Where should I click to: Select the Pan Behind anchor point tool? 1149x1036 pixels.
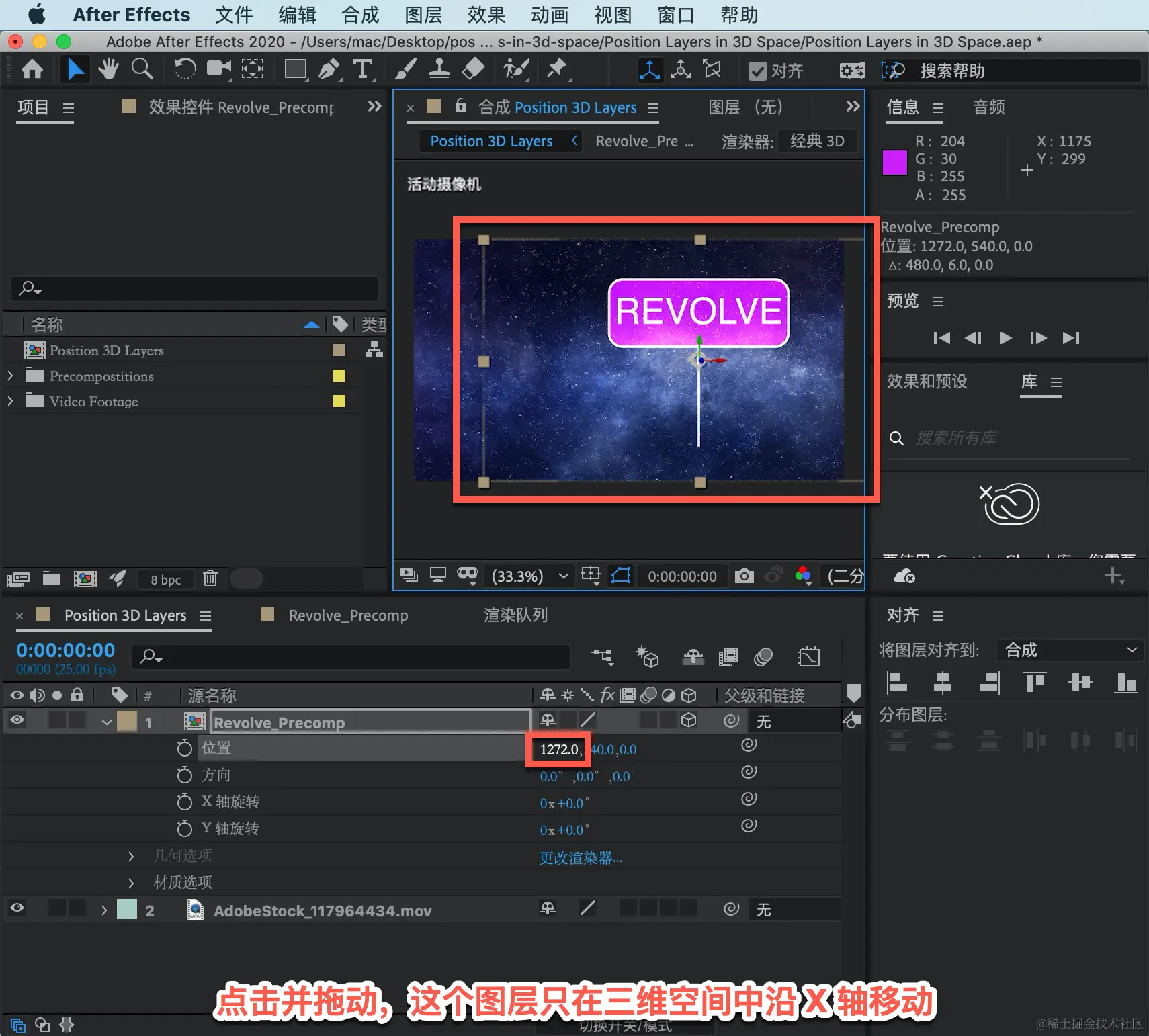(x=253, y=69)
